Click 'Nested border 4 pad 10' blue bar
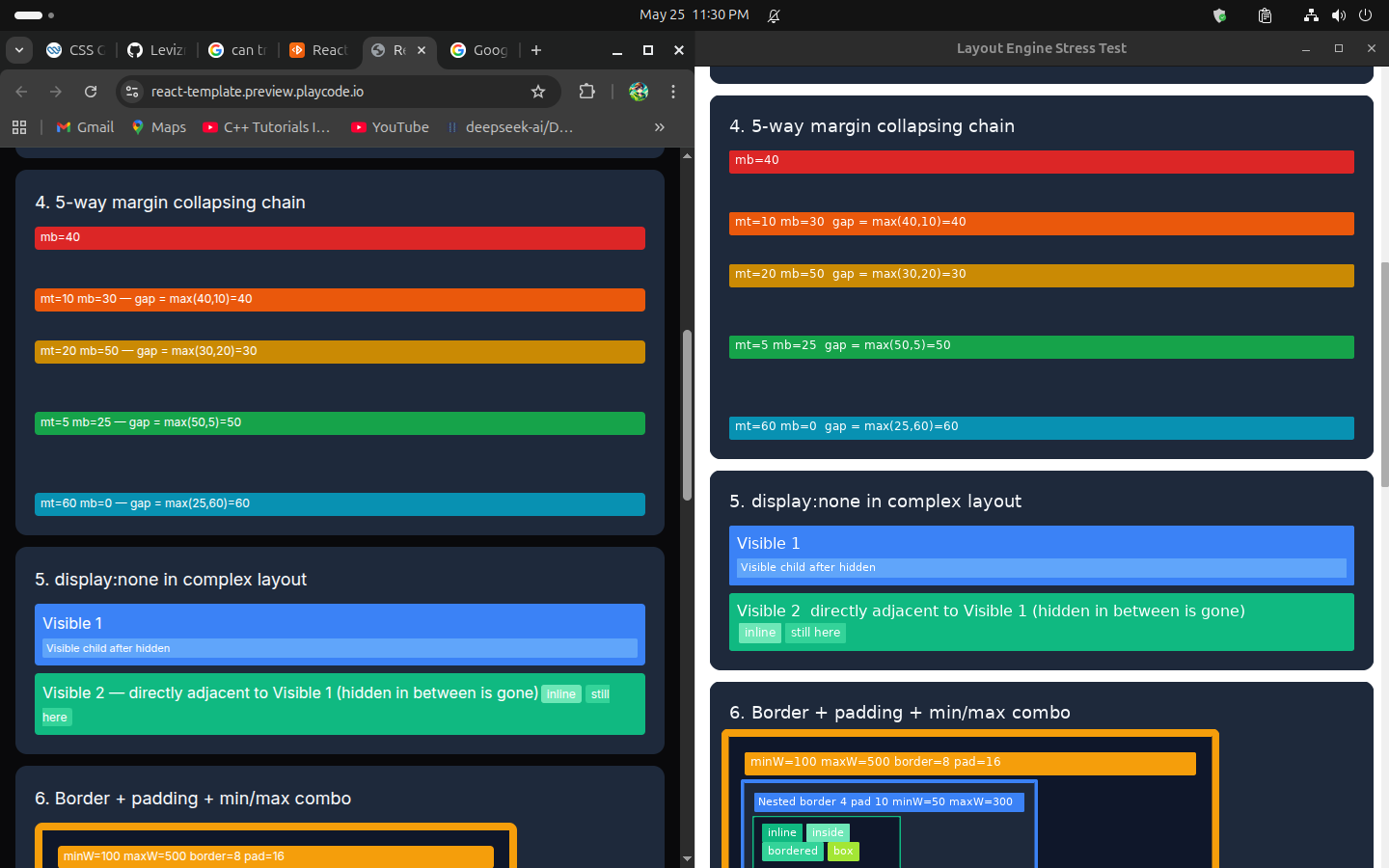1389x868 pixels. [888, 801]
